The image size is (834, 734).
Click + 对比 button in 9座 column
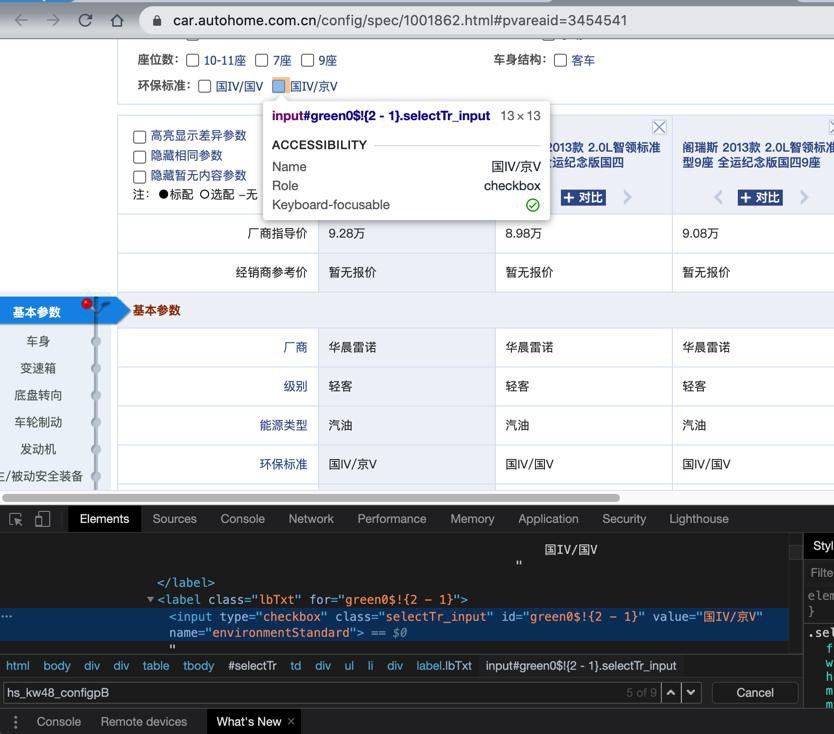(x=760, y=197)
